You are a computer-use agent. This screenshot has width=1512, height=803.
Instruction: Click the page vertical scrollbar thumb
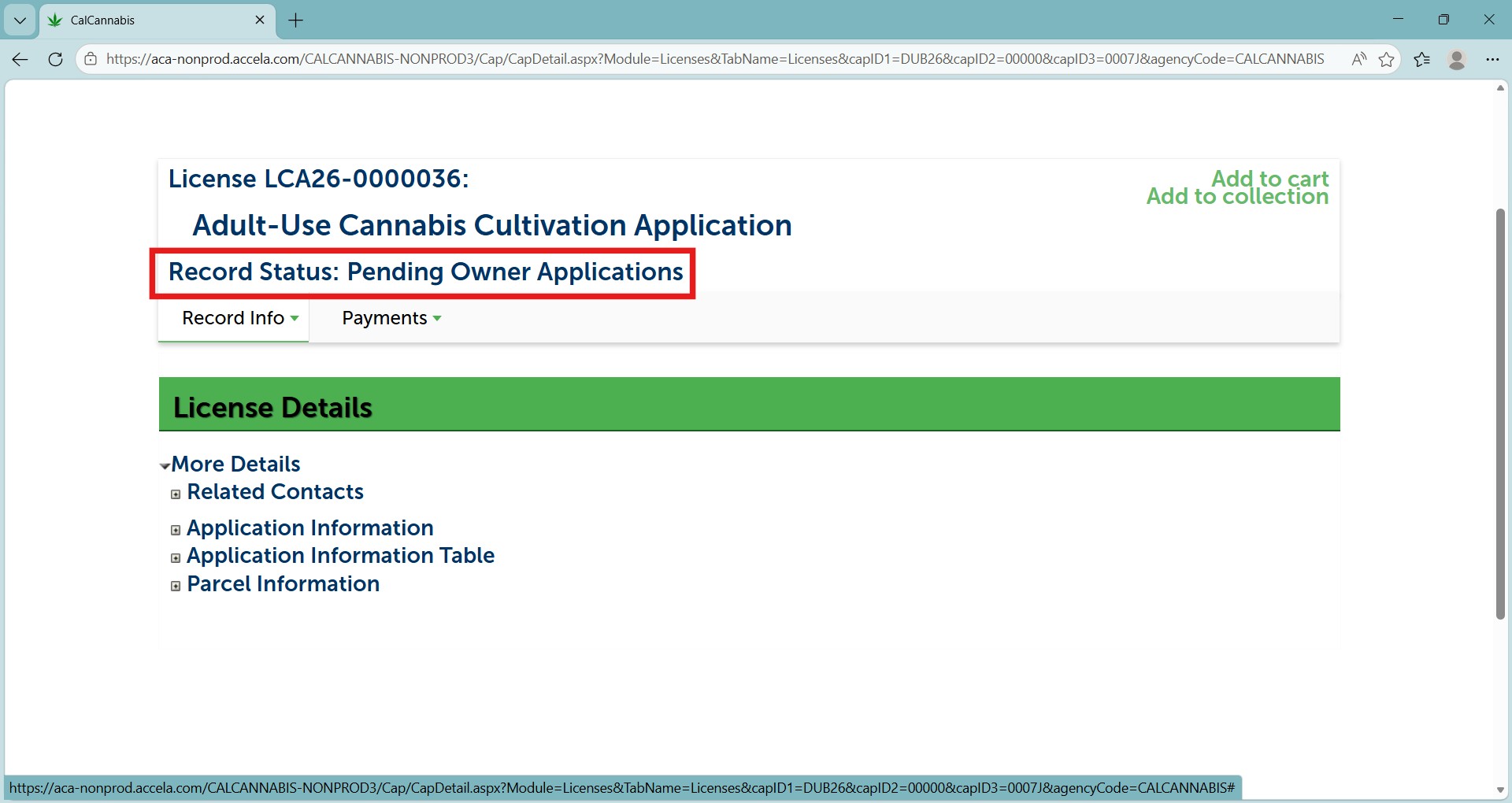[x=1500, y=414]
